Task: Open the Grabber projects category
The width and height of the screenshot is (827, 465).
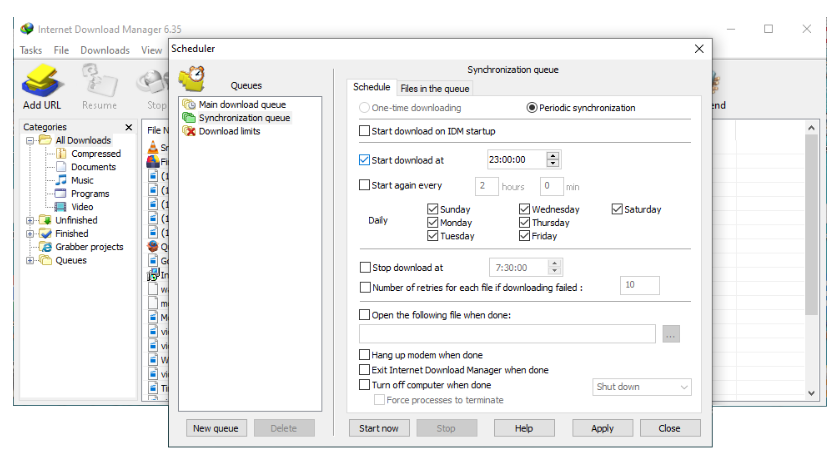Action: tap(89, 246)
